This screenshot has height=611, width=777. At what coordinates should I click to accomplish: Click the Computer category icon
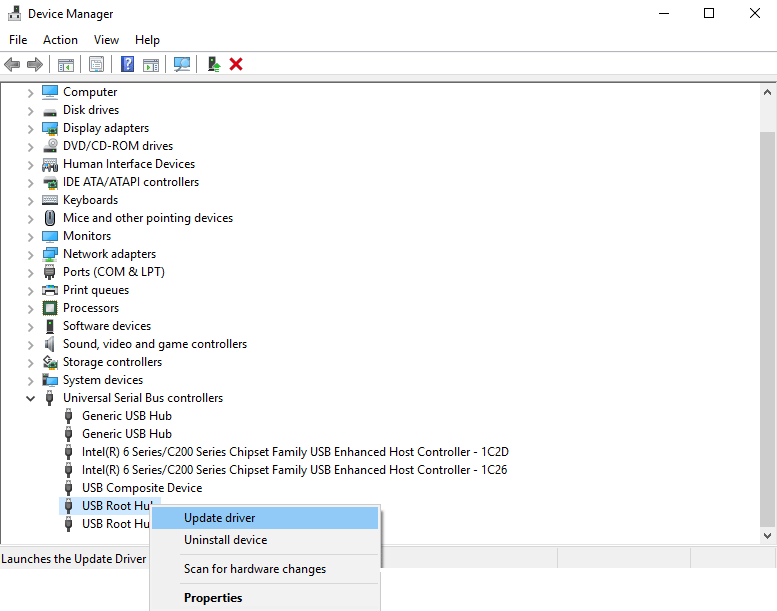point(50,92)
